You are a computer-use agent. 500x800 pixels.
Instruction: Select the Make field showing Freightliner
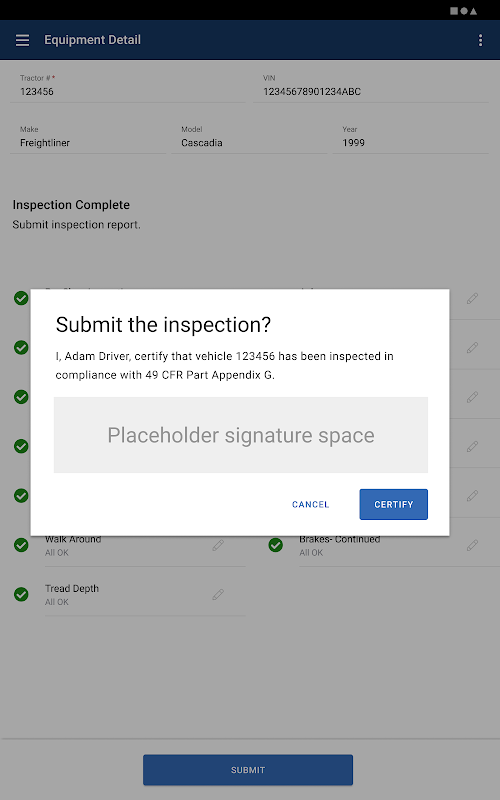[x=88, y=137]
